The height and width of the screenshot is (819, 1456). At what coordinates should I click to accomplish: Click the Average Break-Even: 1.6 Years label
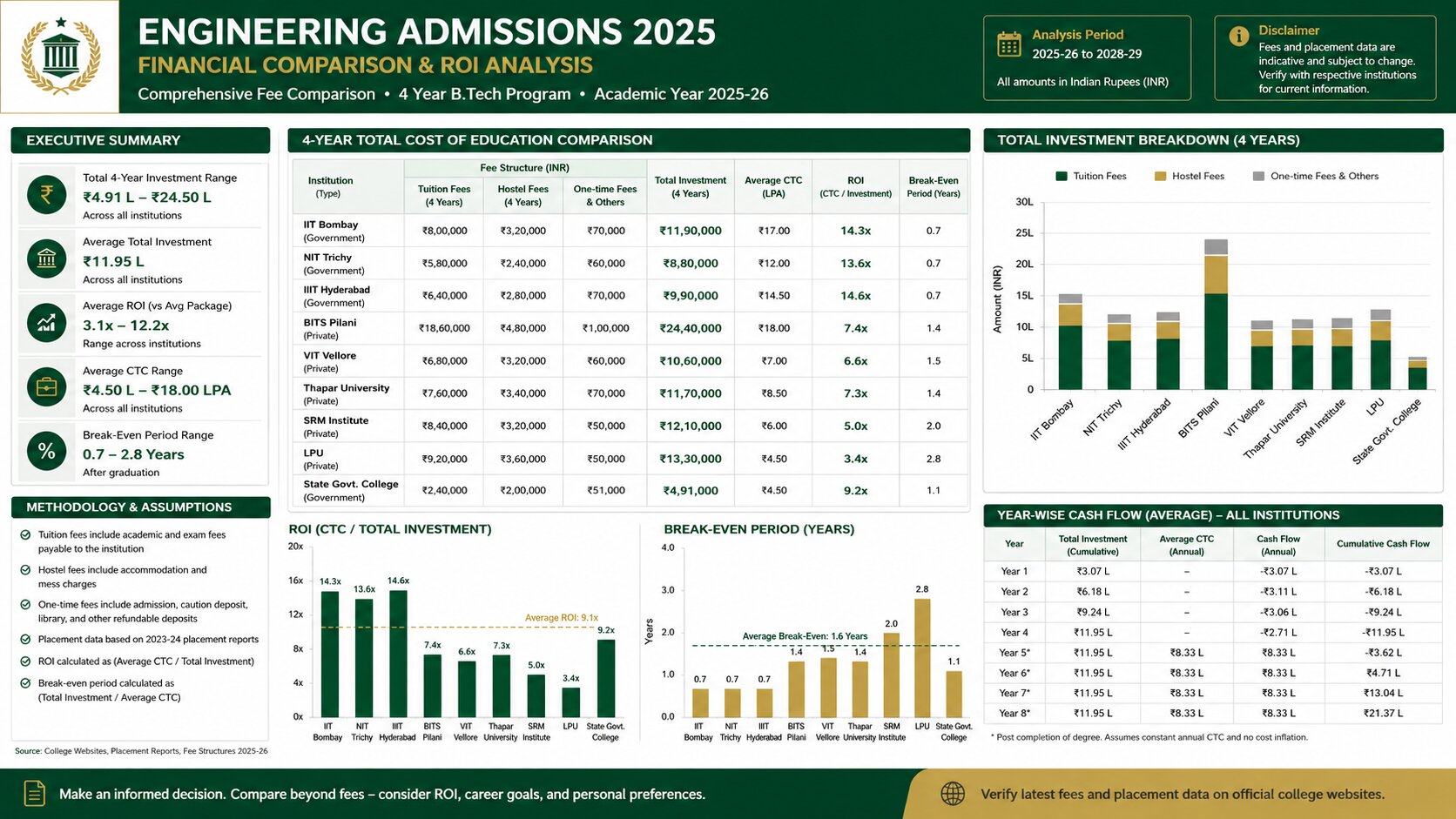point(805,636)
